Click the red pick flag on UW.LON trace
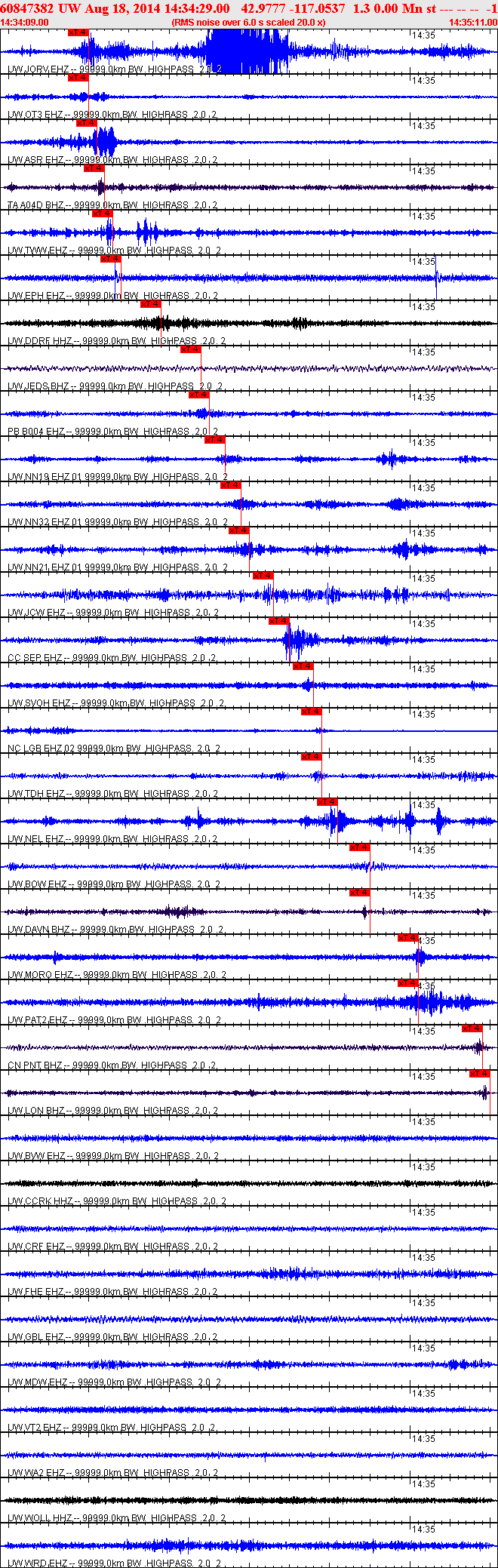 coord(480,1074)
